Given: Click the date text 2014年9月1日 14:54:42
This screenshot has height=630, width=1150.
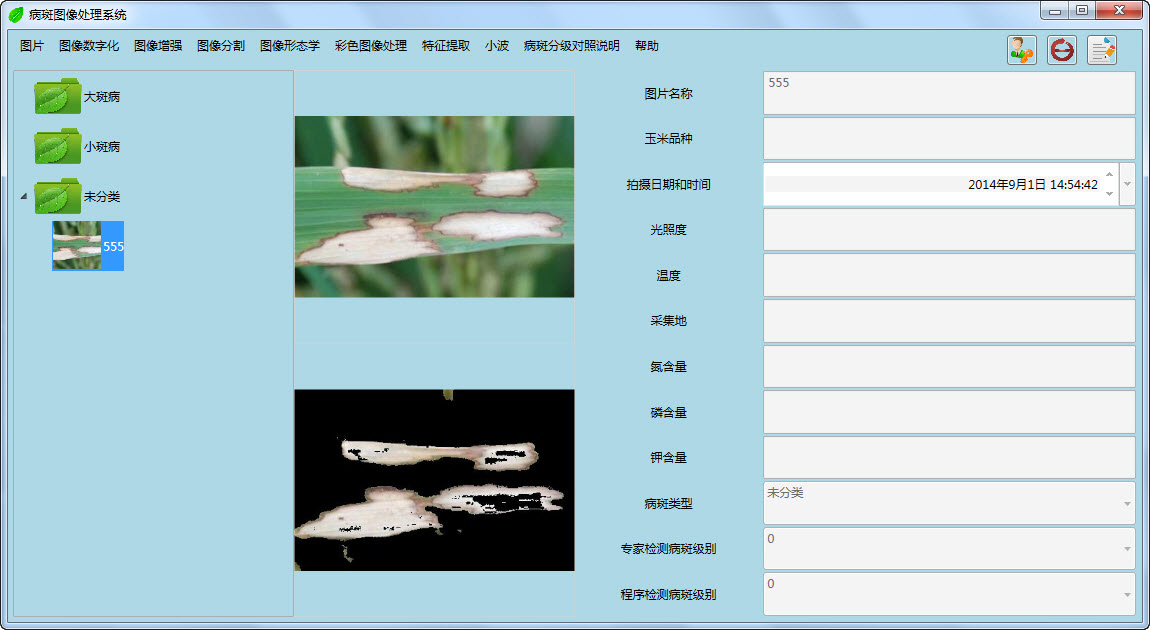Looking at the screenshot, I should [1033, 185].
